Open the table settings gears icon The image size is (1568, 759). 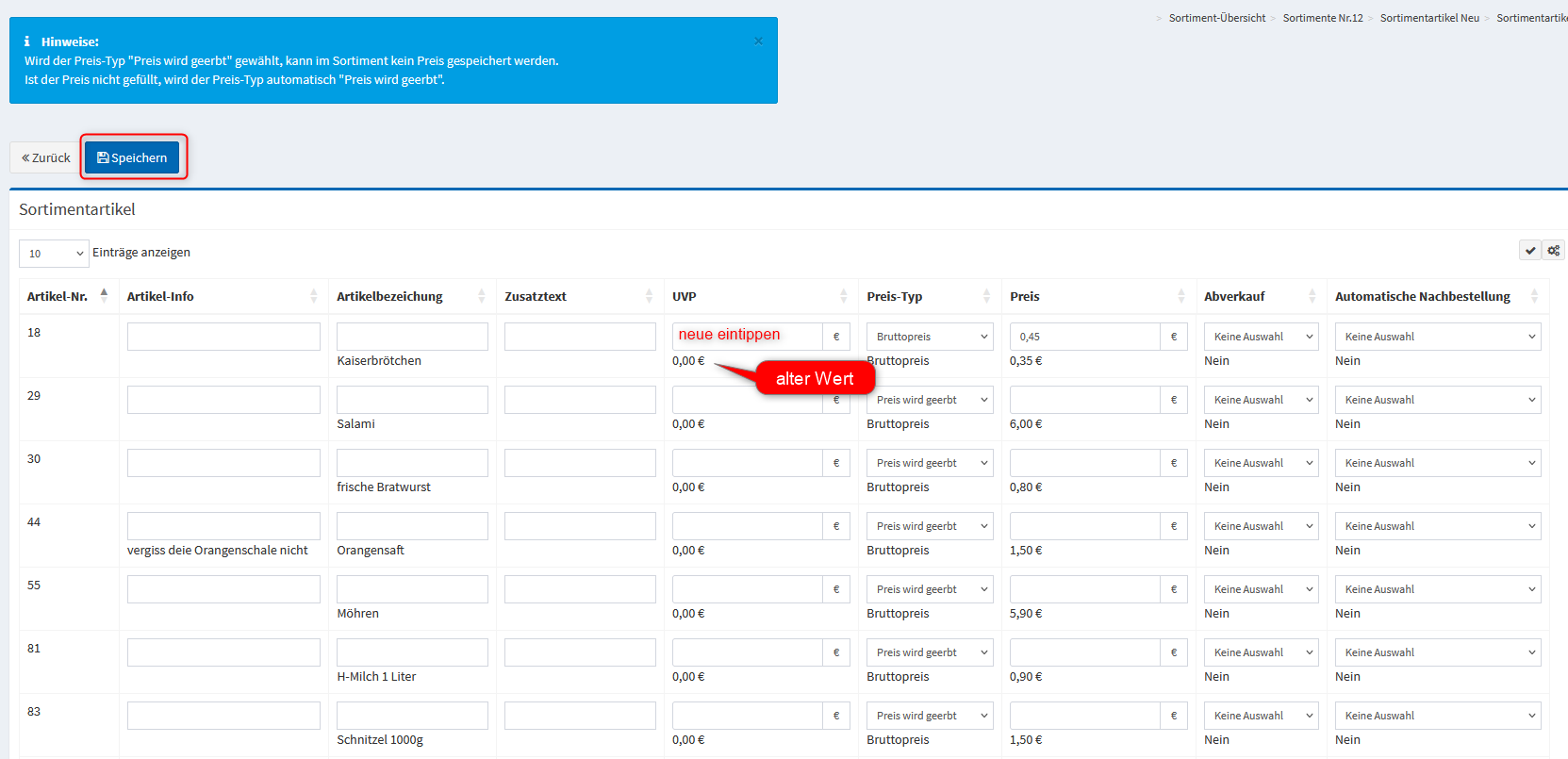[x=1554, y=251]
